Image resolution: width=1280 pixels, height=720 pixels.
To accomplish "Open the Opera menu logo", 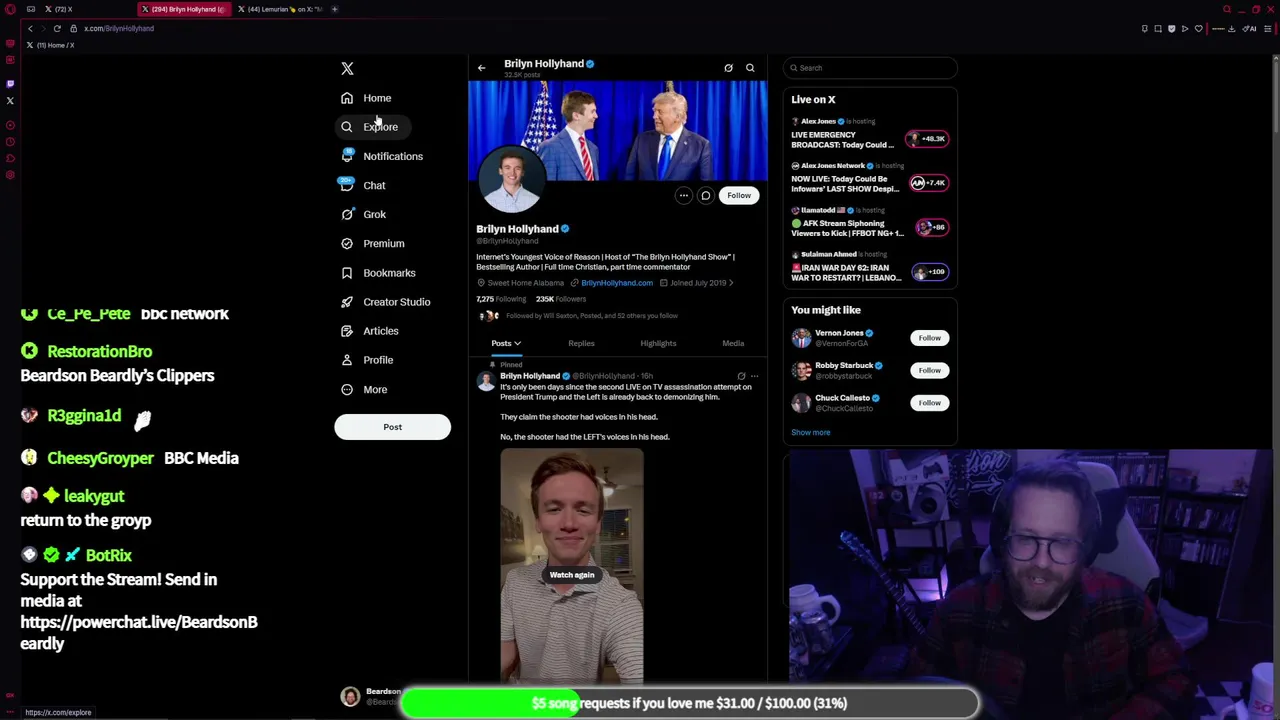I will point(10,9).
